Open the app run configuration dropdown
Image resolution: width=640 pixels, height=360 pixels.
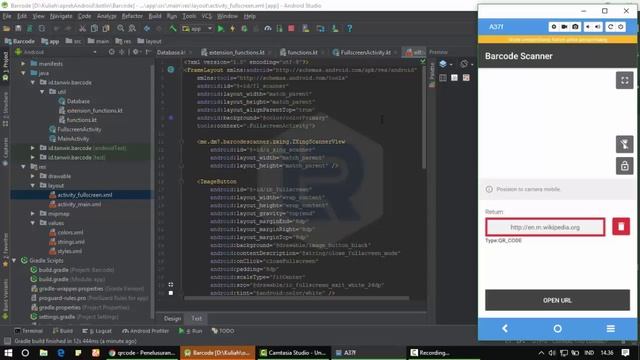198,29
